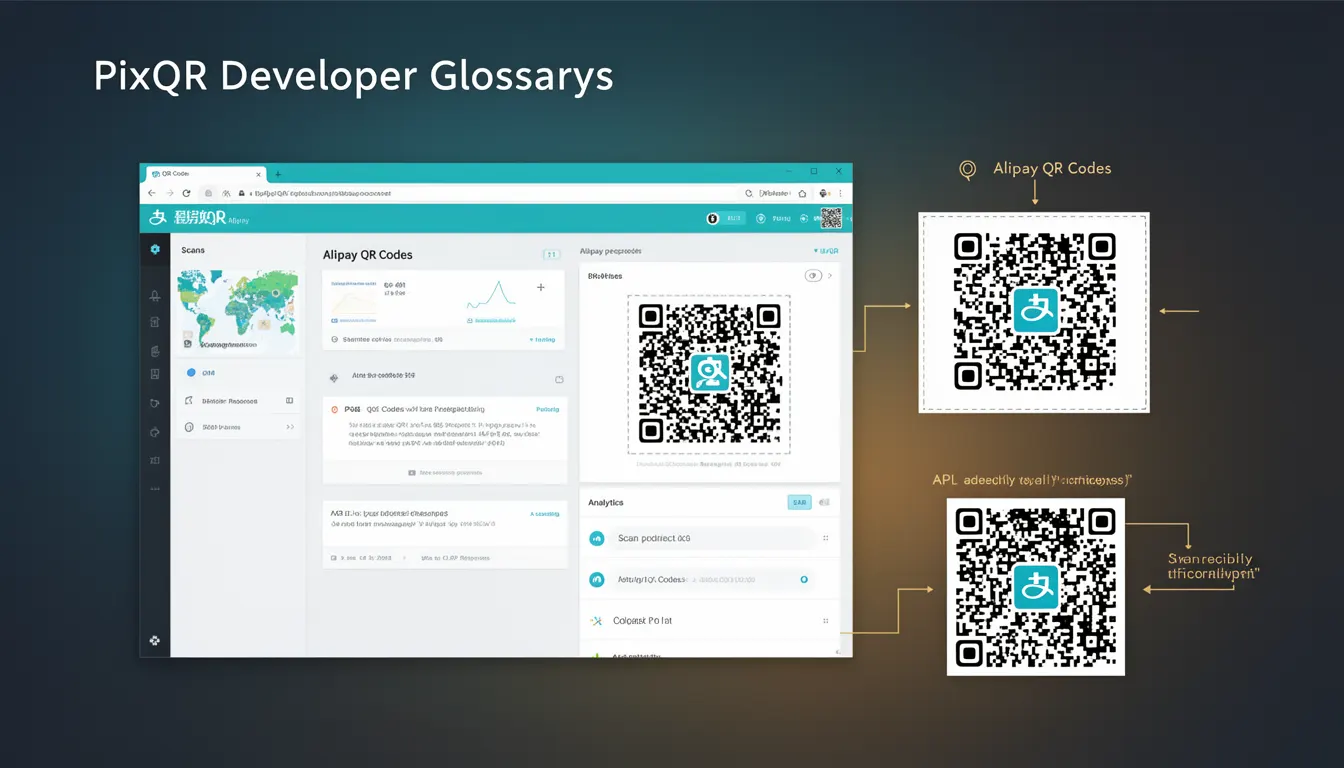The width and height of the screenshot is (1344, 768).
Task: Open a new browser tab with plus
Action: click(278, 174)
